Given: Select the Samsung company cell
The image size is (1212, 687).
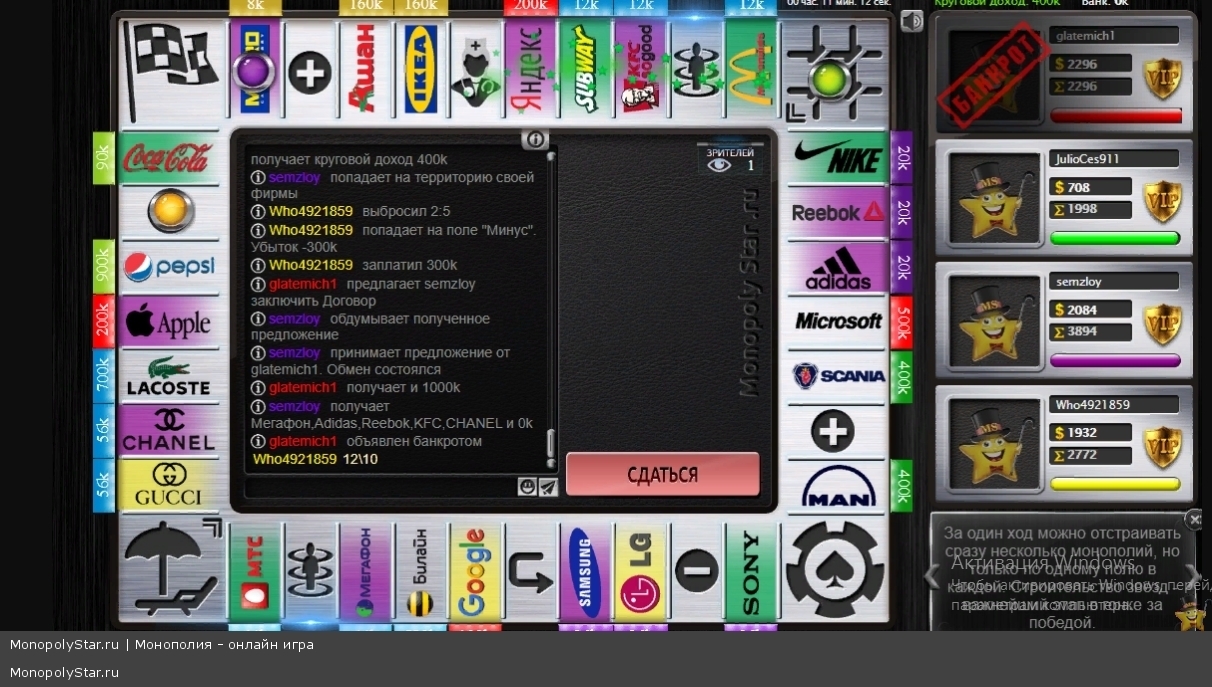Looking at the screenshot, I should pyautogui.click(x=586, y=571).
